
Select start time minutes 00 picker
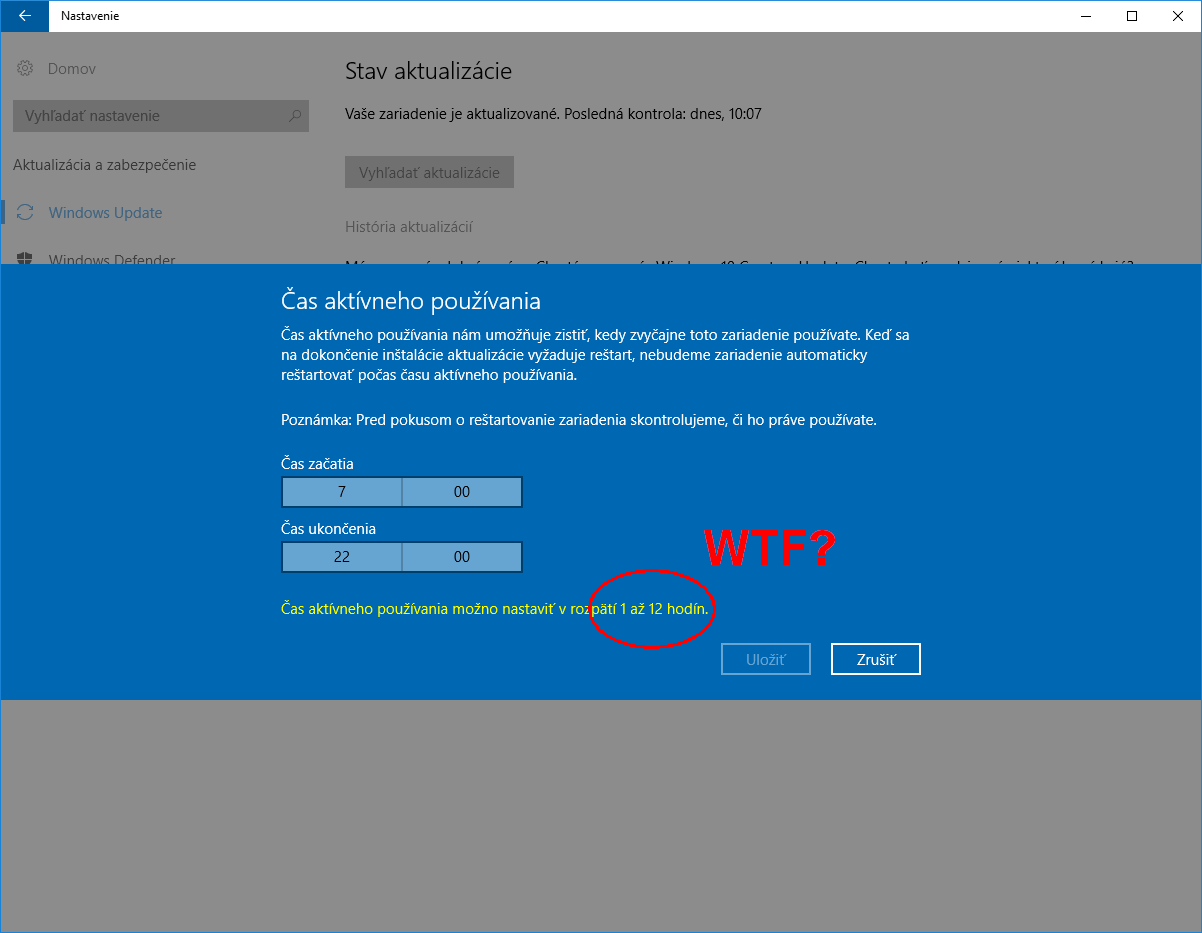coord(462,492)
